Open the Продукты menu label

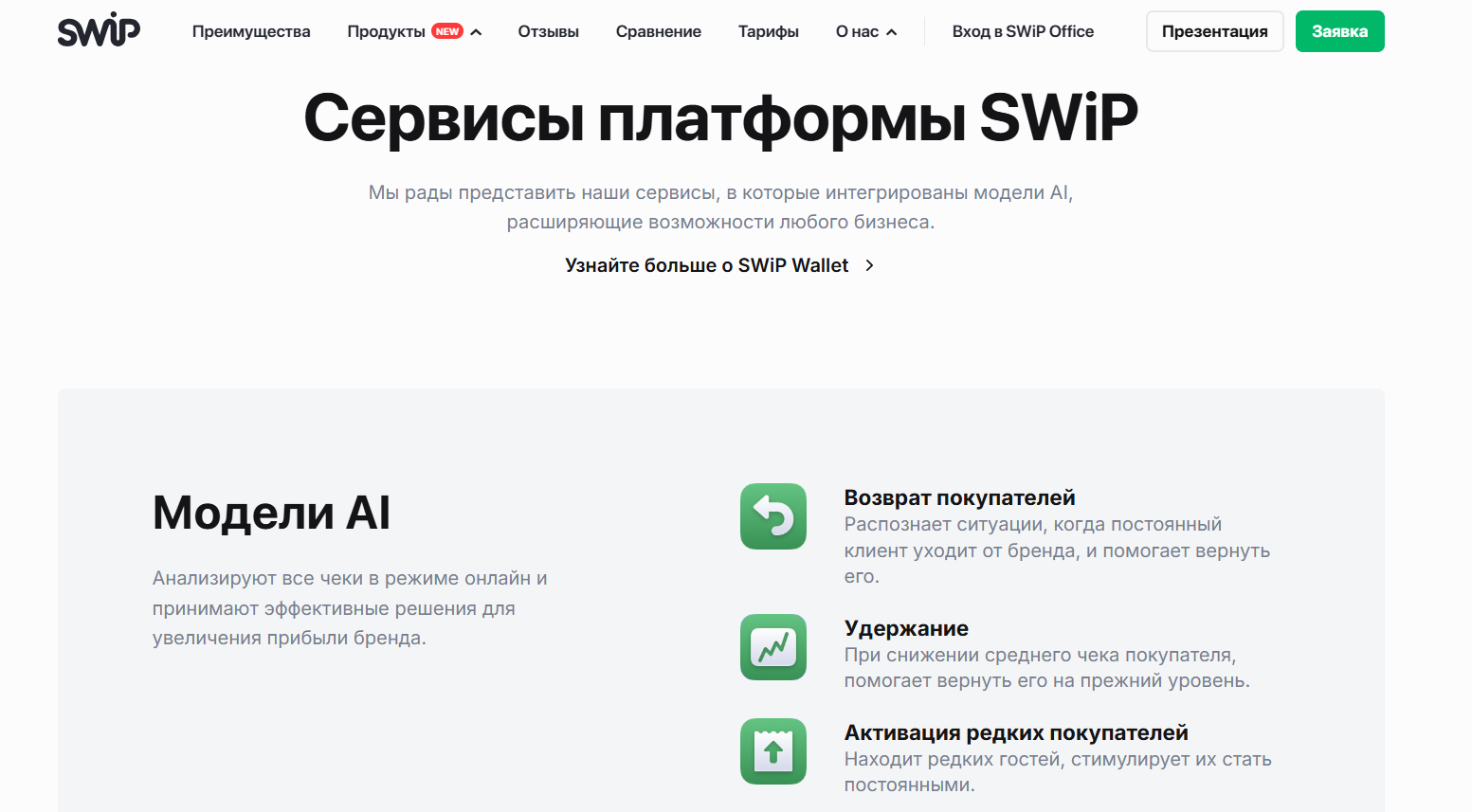tap(386, 31)
